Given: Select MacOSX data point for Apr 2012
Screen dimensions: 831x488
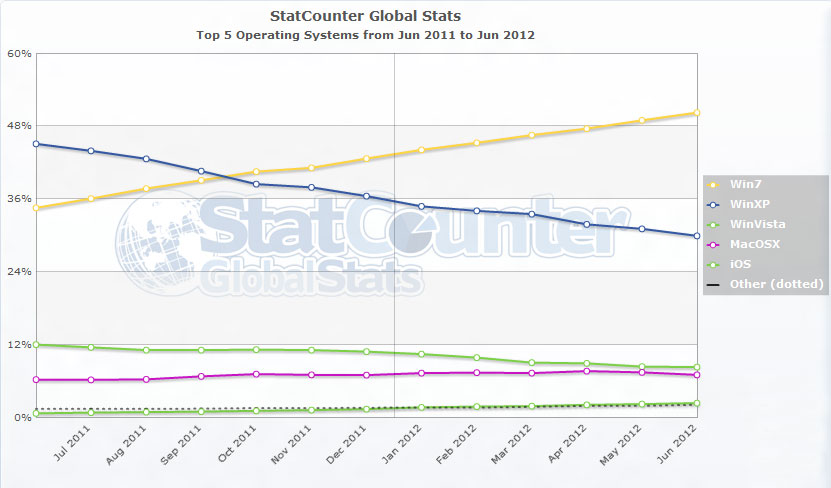Looking at the screenshot, I should click(587, 371).
